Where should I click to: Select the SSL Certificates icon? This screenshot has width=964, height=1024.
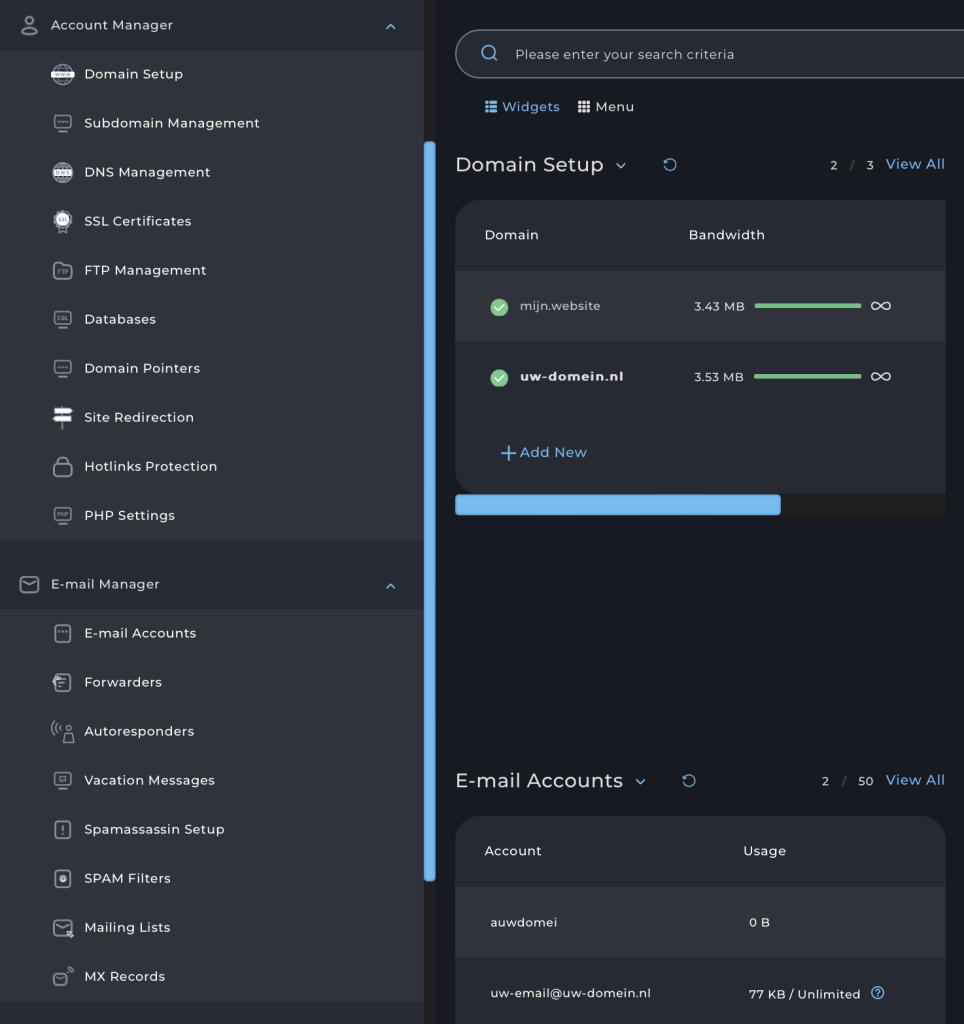61,221
